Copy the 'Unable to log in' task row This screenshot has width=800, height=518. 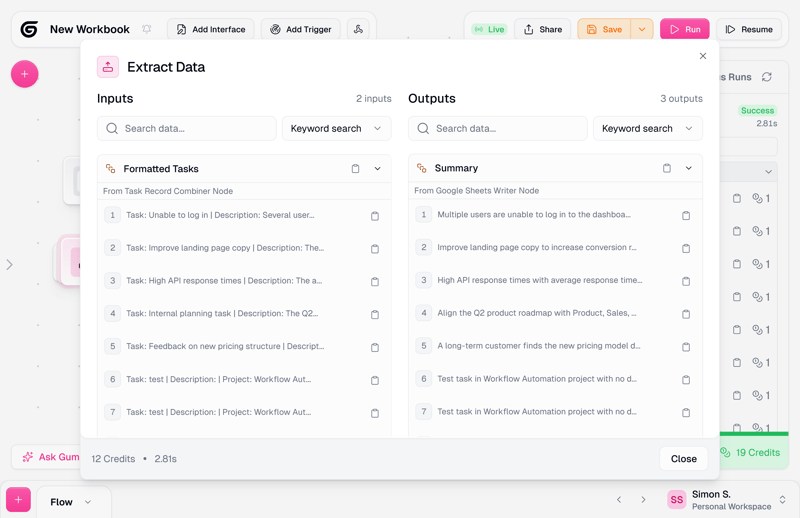pyautogui.click(x=375, y=216)
